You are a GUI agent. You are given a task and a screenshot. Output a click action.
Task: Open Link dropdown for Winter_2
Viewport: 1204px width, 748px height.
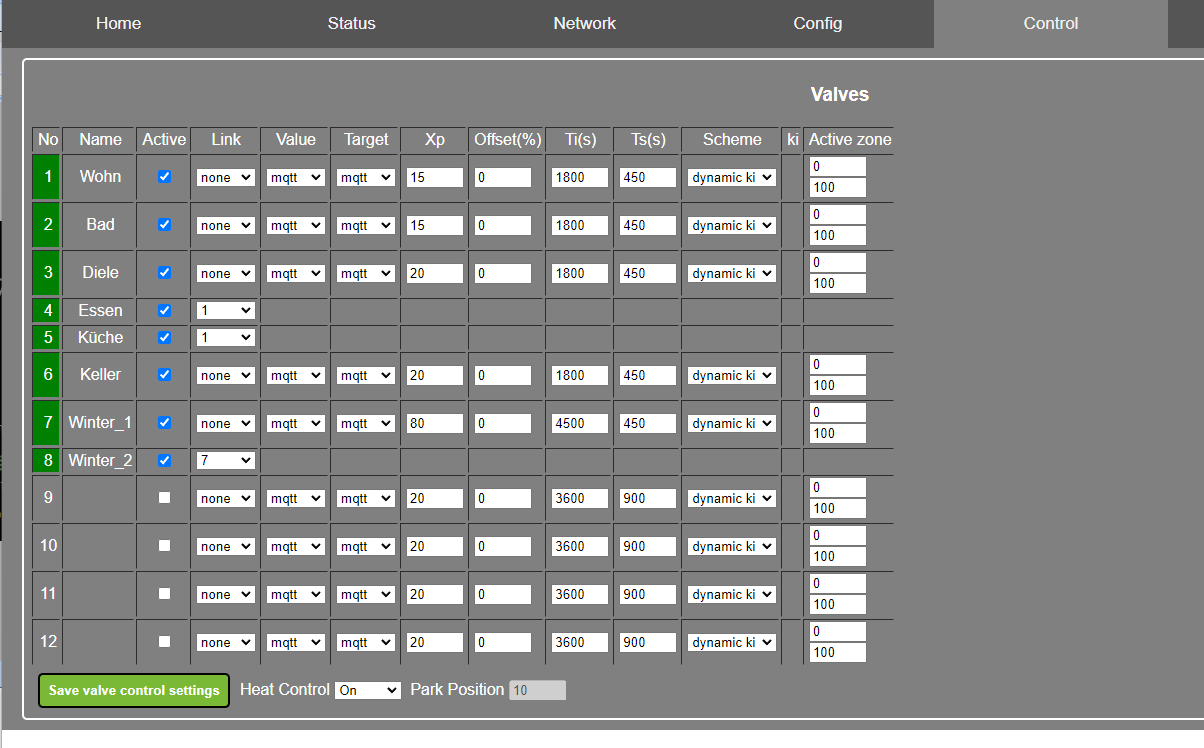point(225,461)
